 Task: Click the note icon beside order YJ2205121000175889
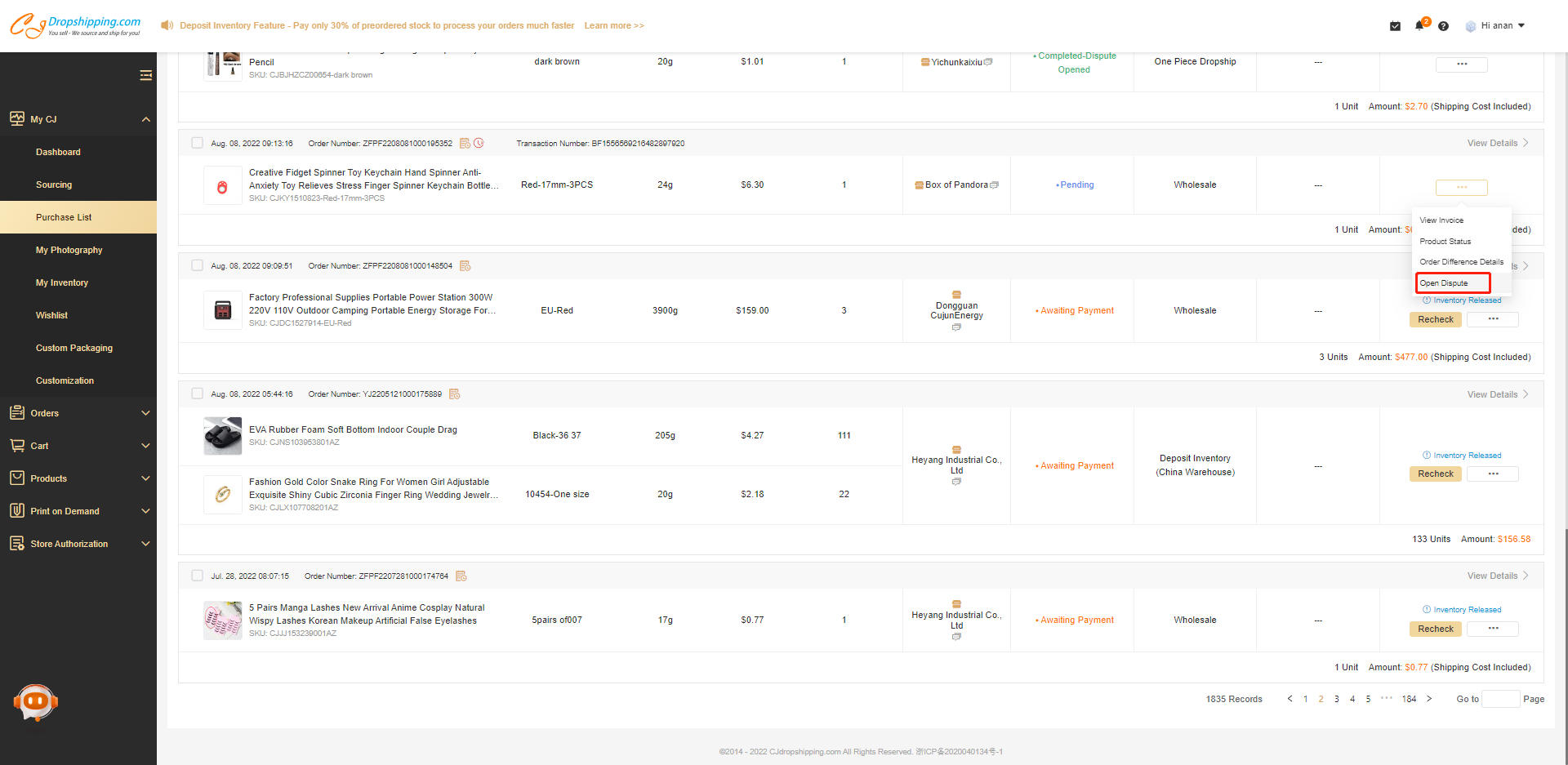[455, 394]
